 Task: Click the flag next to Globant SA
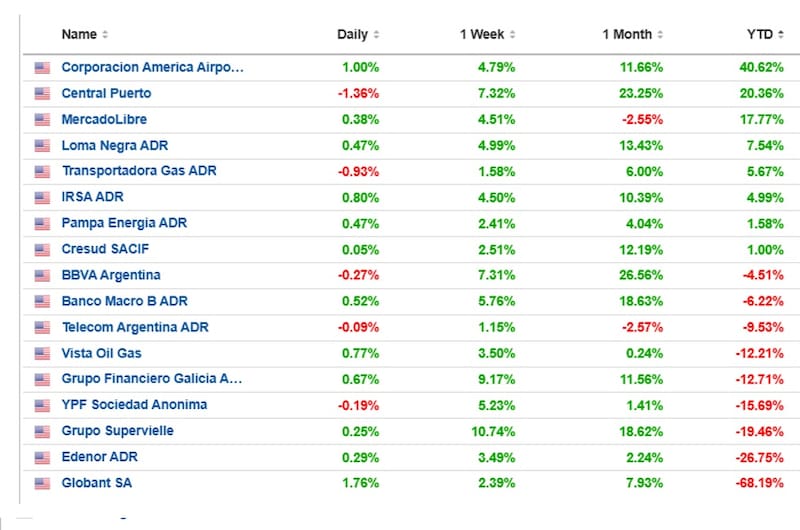[42, 484]
